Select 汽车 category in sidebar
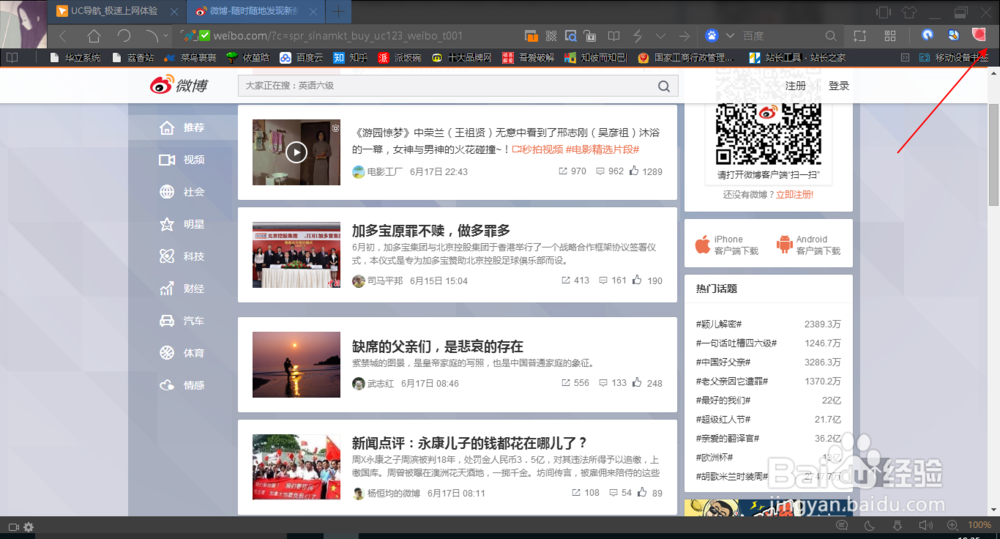The height and width of the screenshot is (539, 1000). [182, 321]
